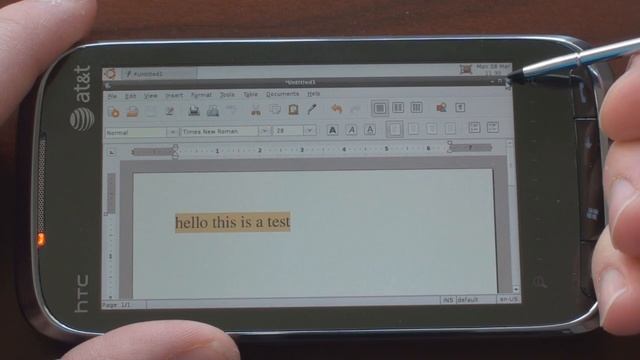The image size is (640, 360).
Task: Open the Documents menu
Action: (x=282, y=94)
